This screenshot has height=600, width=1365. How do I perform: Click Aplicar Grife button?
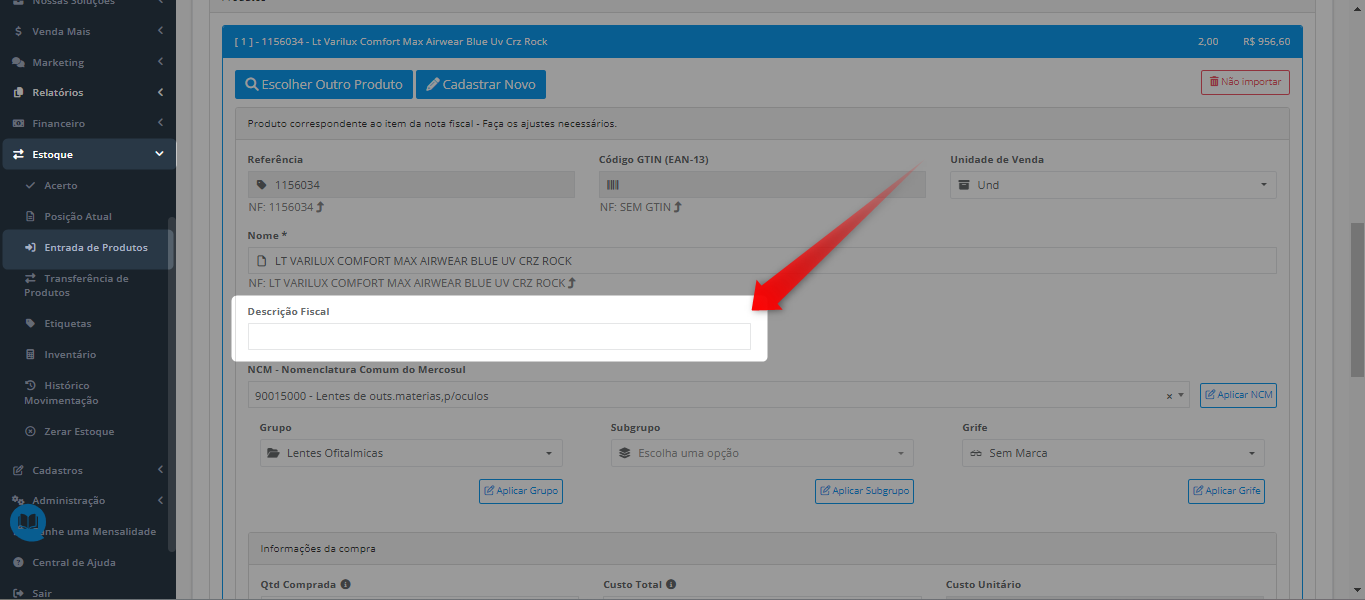pyautogui.click(x=1227, y=491)
